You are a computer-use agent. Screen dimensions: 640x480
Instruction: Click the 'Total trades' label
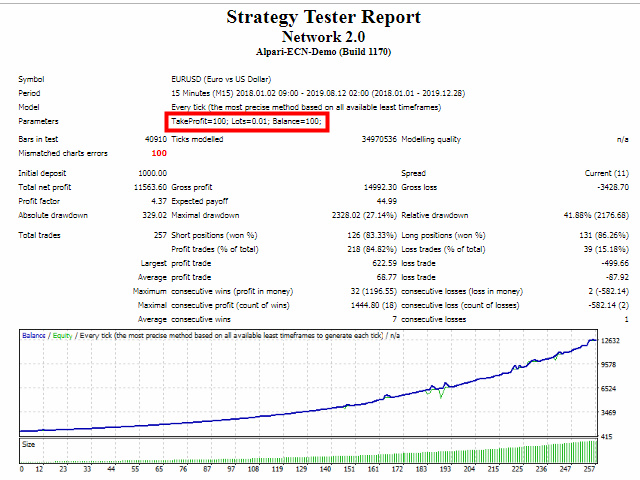click(39, 235)
